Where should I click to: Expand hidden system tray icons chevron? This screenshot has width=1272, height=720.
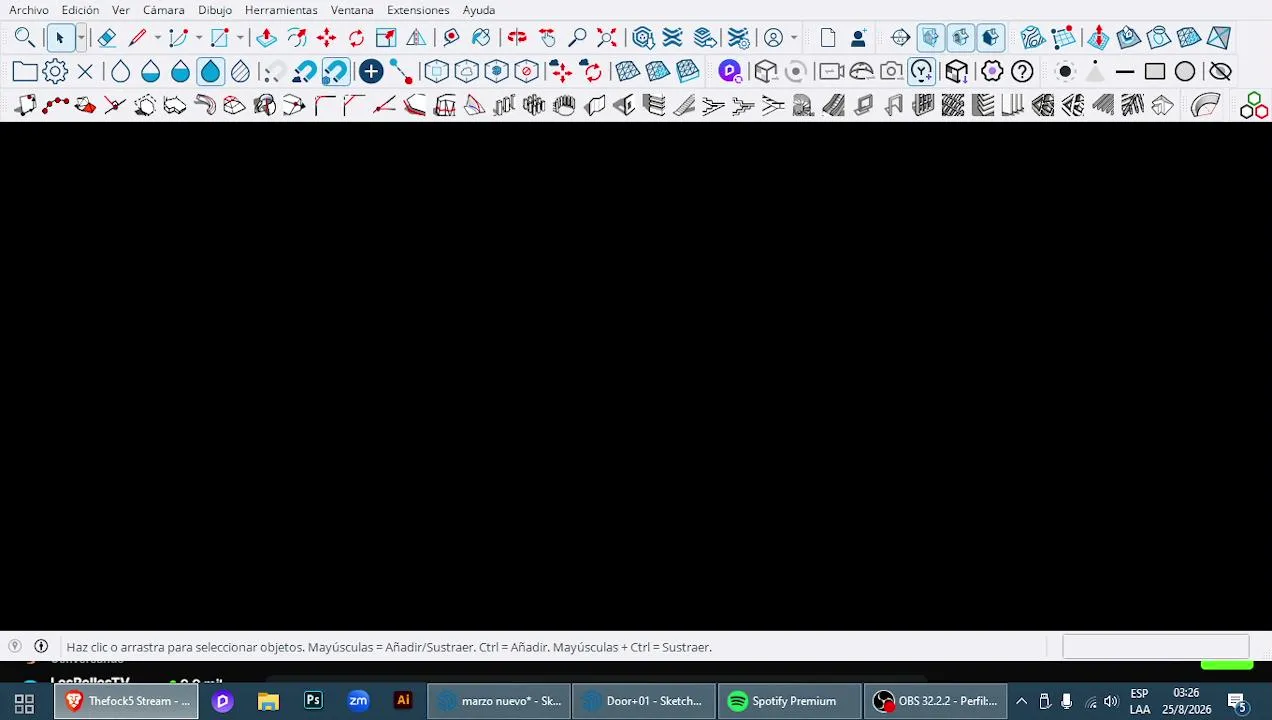[1021, 701]
